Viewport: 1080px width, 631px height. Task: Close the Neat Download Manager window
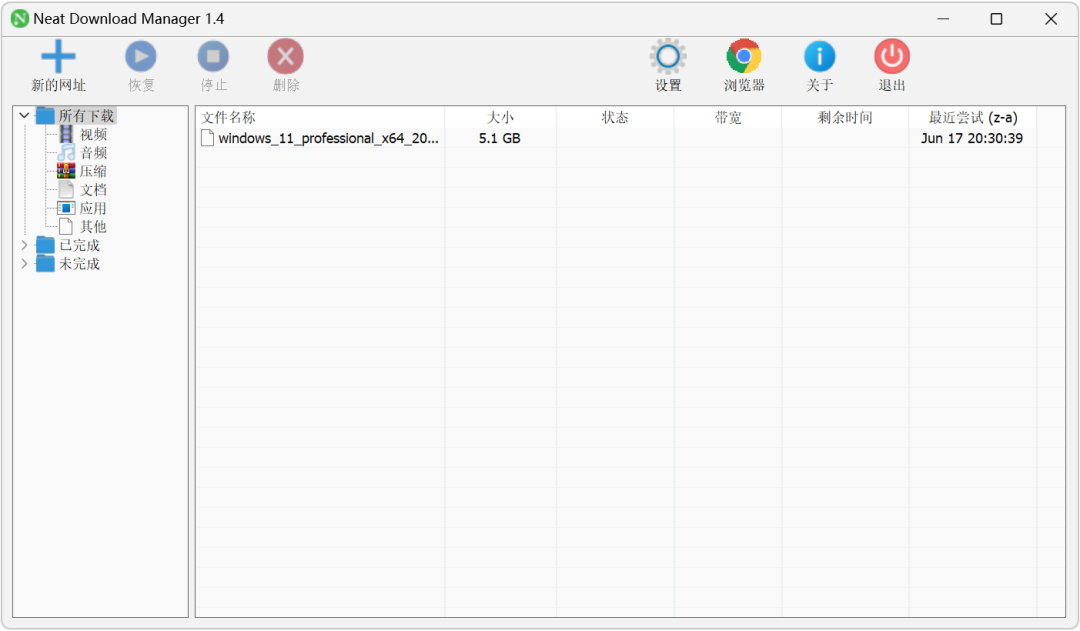coord(1050,19)
